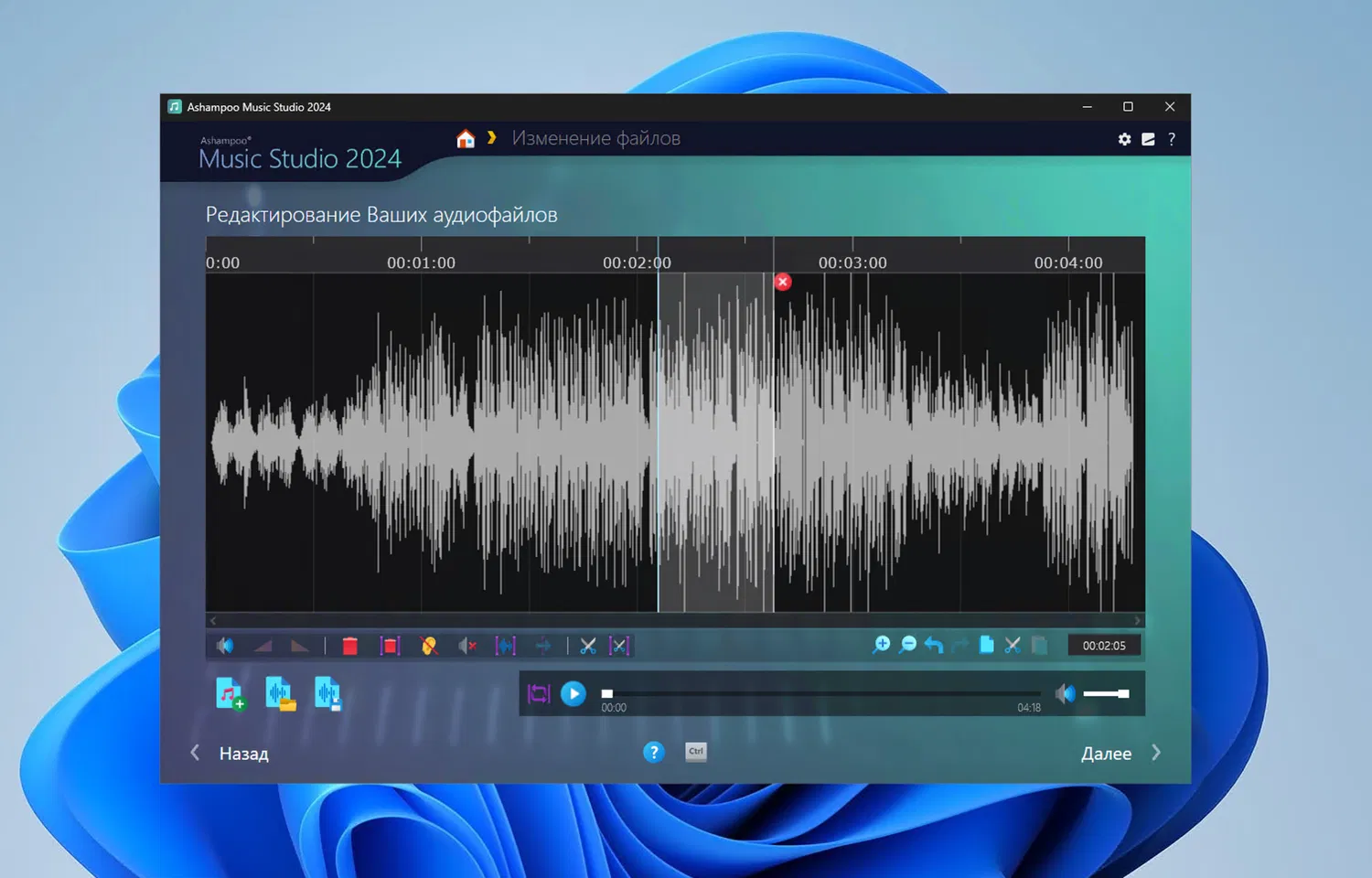This screenshot has width=1372, height=878.
Task: Open an audio file with the folder icon
Action: click(x=280, y=694)
